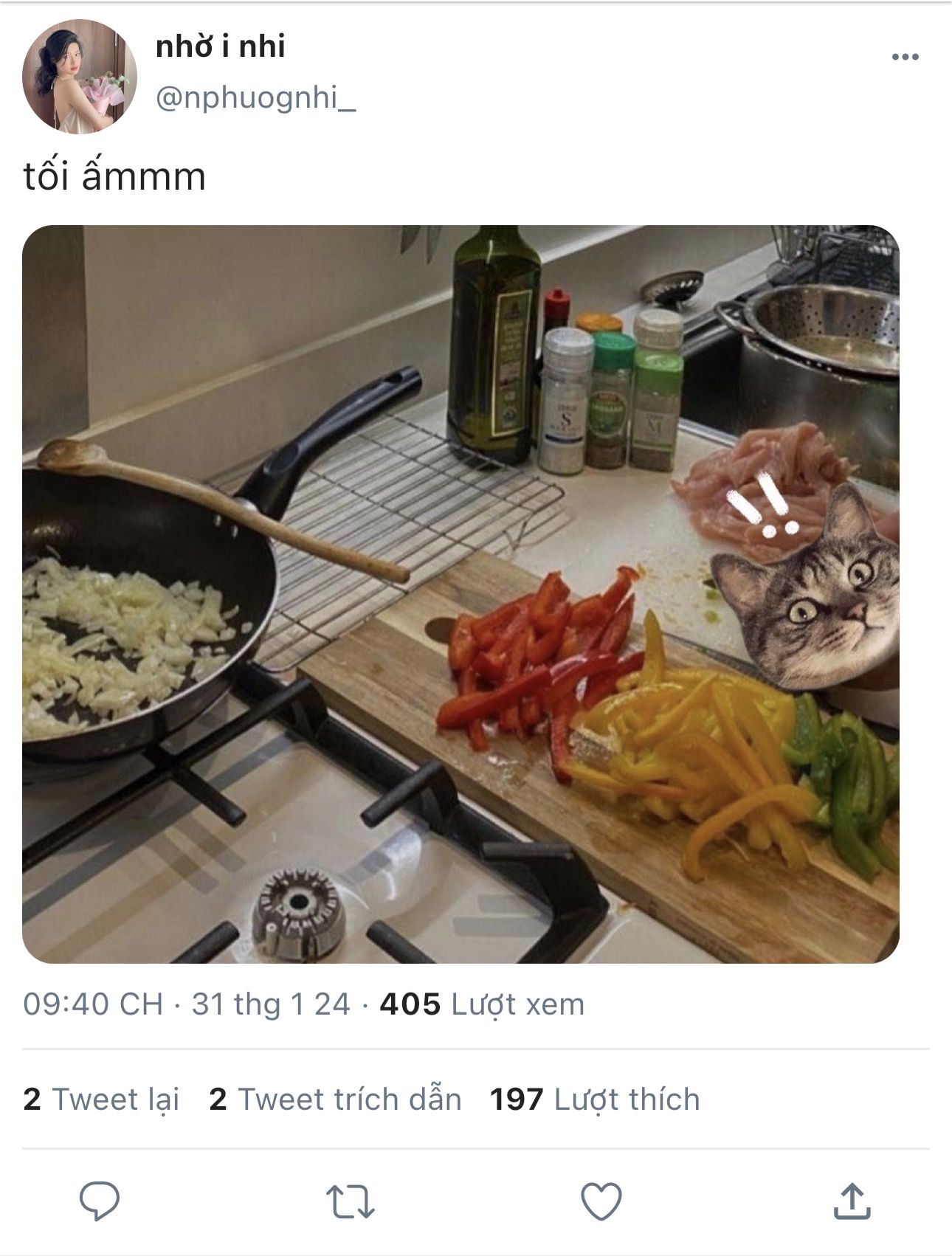The width and height of the screenshot is (952, 1256).
Task: Show the "197 Lượt thích" likes list
Action: pos(595,1099)
